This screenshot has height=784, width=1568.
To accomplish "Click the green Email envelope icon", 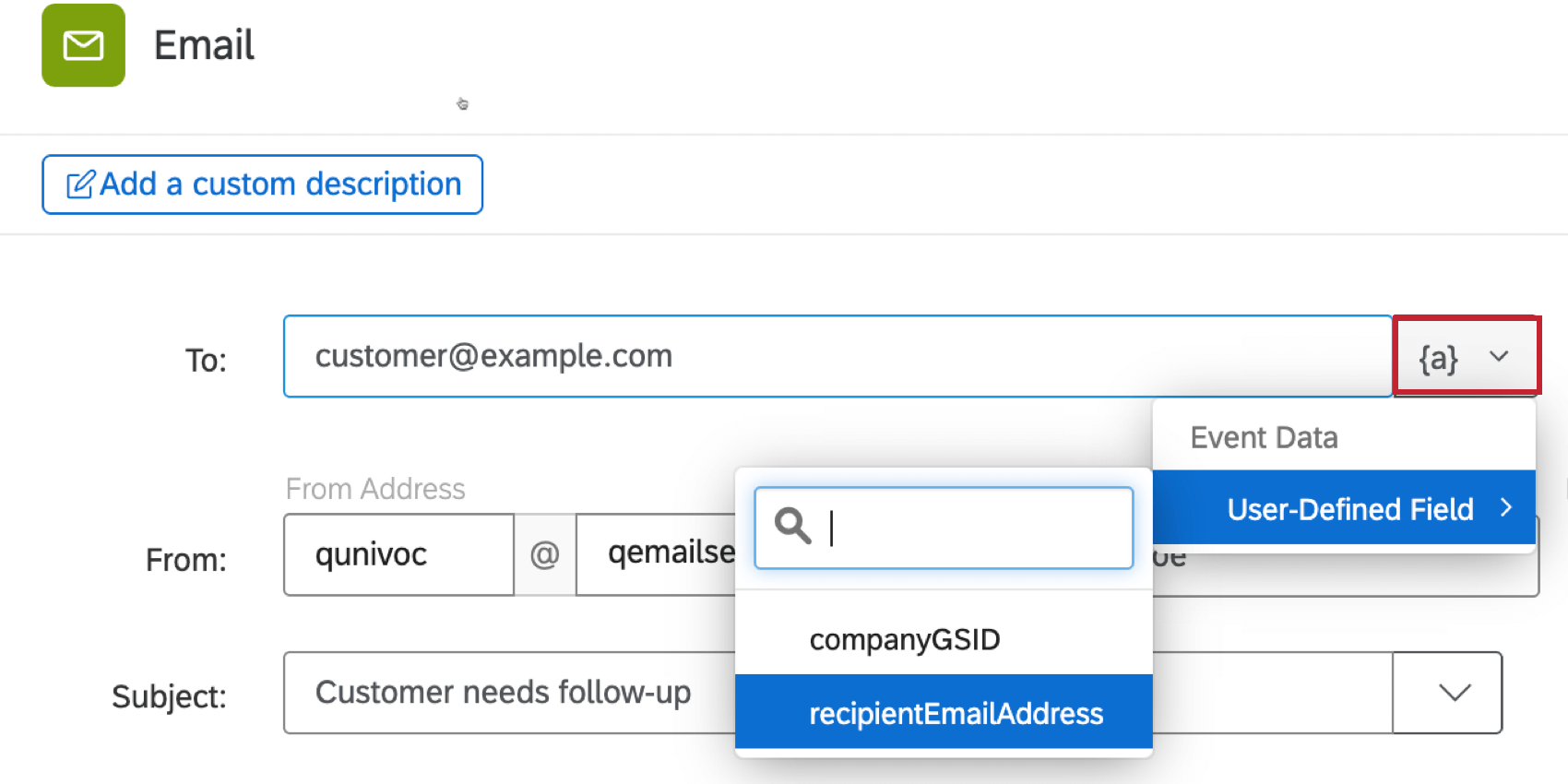I will click(83, 45).
